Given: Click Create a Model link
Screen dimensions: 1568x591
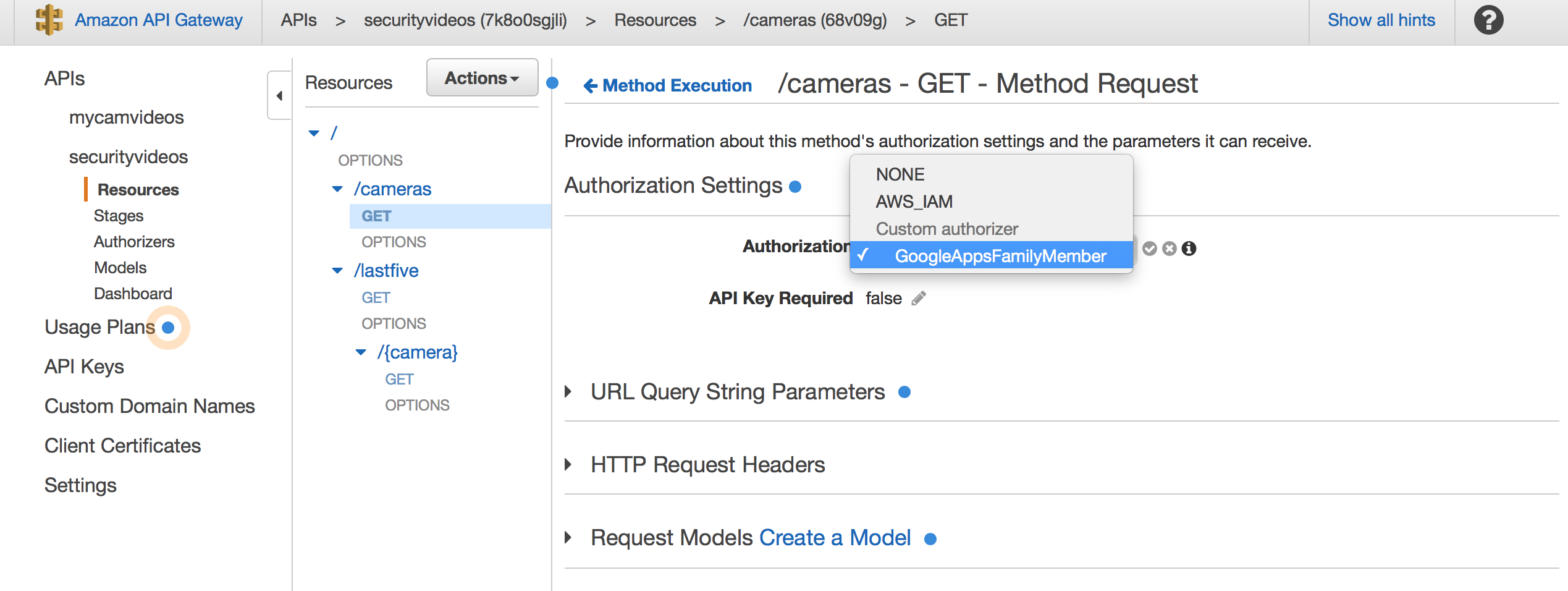Looking at the screenshot, I should coord(835,538).
